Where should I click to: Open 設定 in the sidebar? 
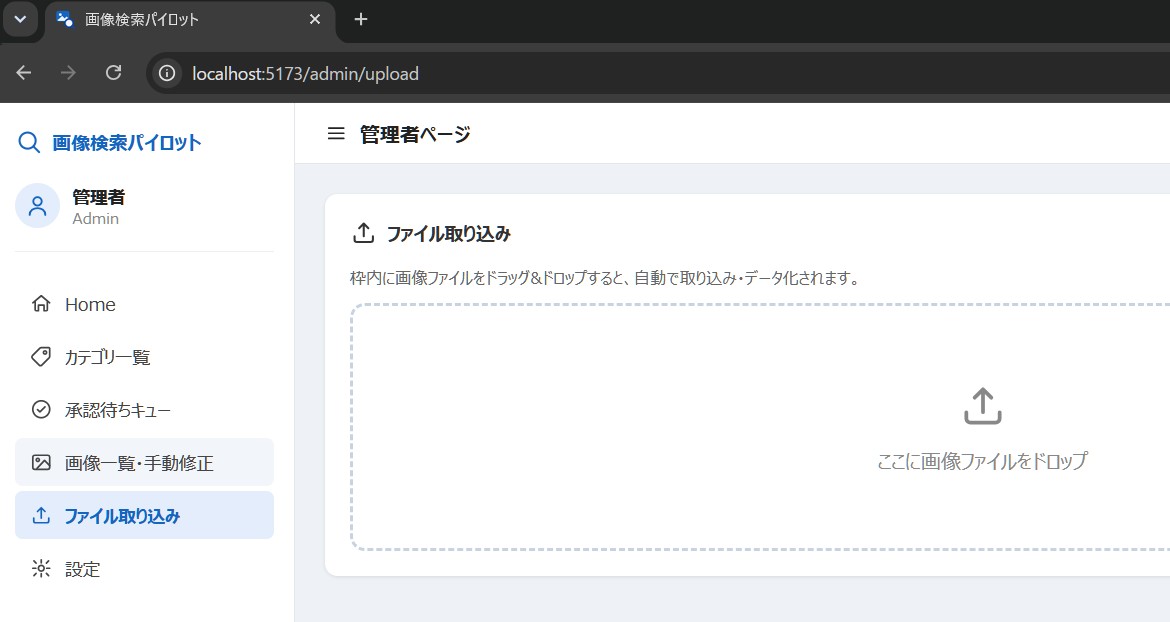144,569
